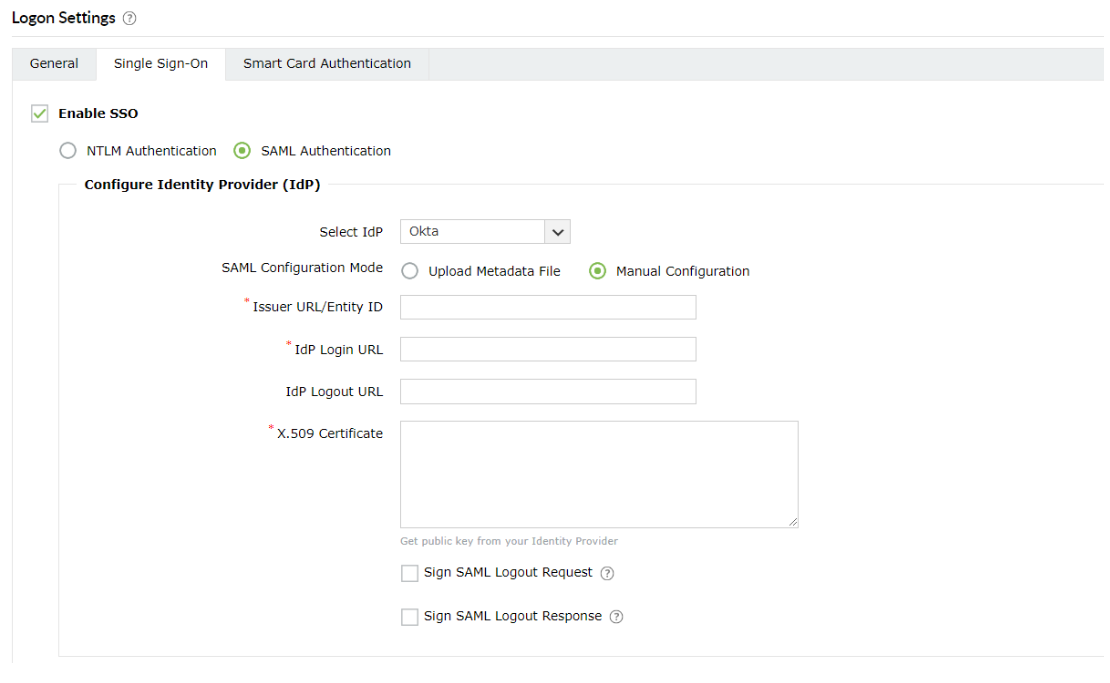The height and width of the screenshot is (683, 1110).
Task: Click the Okta IdP combo box
Action: pos(472,232)
